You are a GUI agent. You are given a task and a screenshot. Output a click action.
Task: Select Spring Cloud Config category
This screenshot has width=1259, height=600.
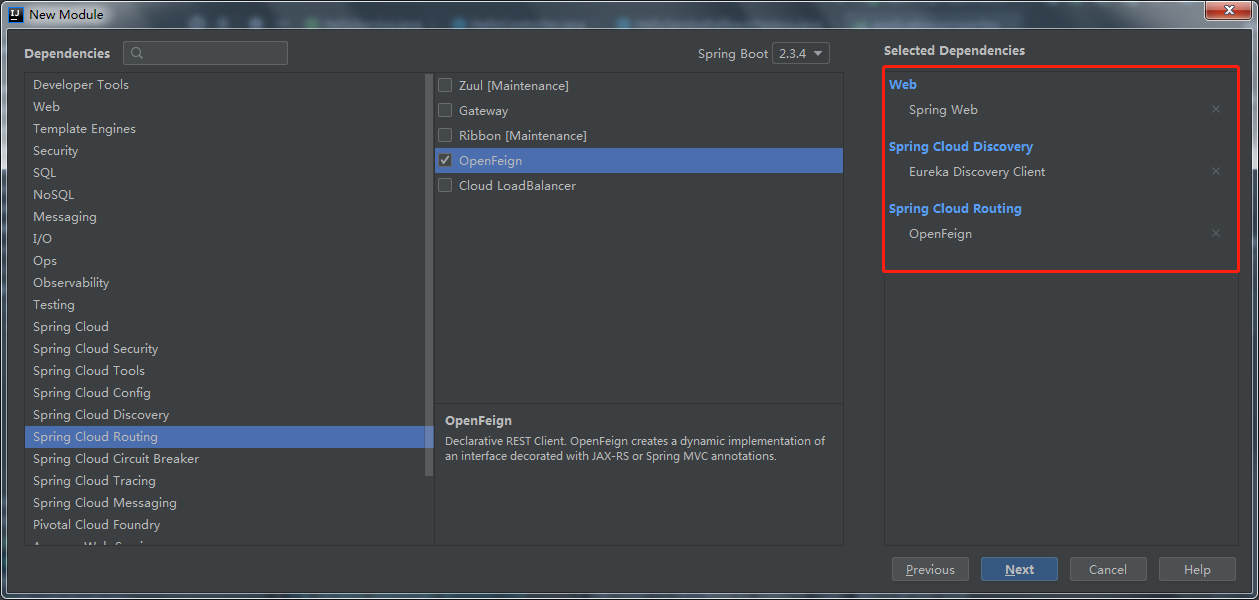228,393
